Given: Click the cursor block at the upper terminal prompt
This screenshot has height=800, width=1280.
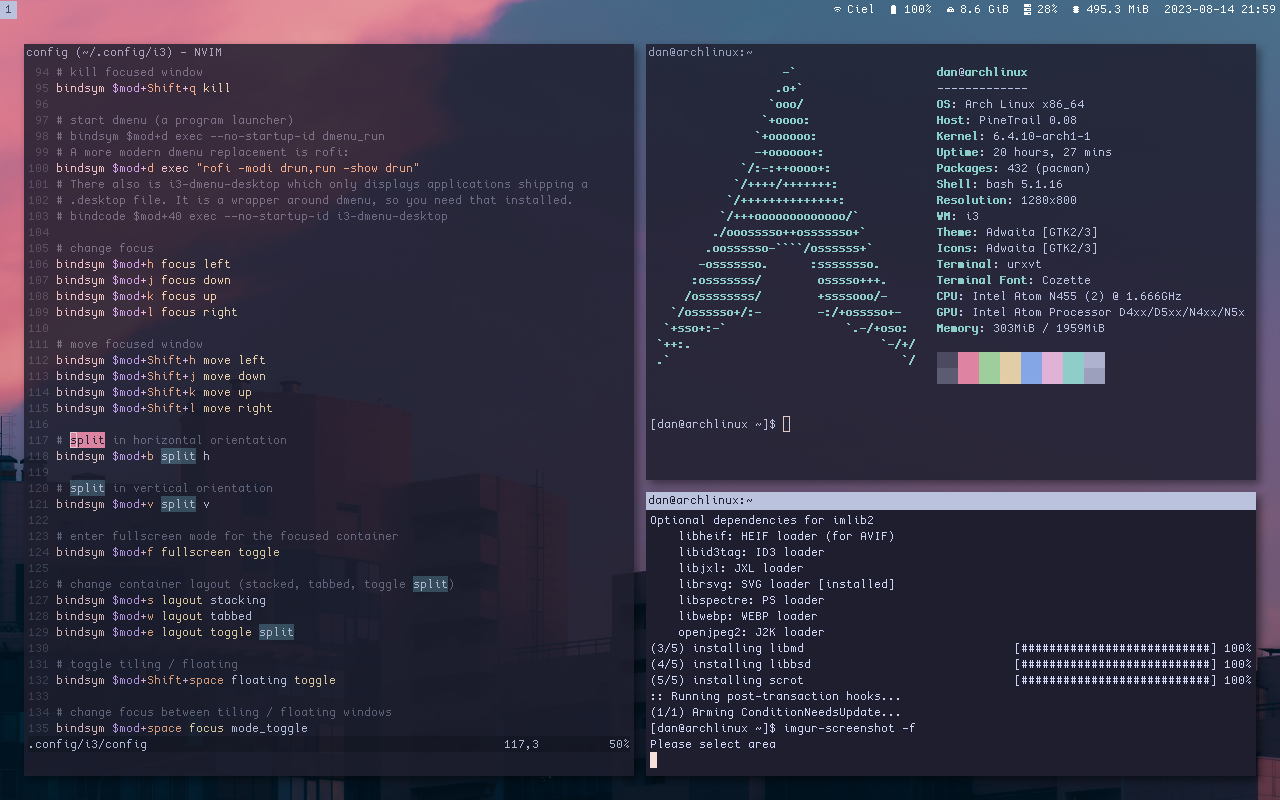Looking at the screenshot, I should (787, 424).
